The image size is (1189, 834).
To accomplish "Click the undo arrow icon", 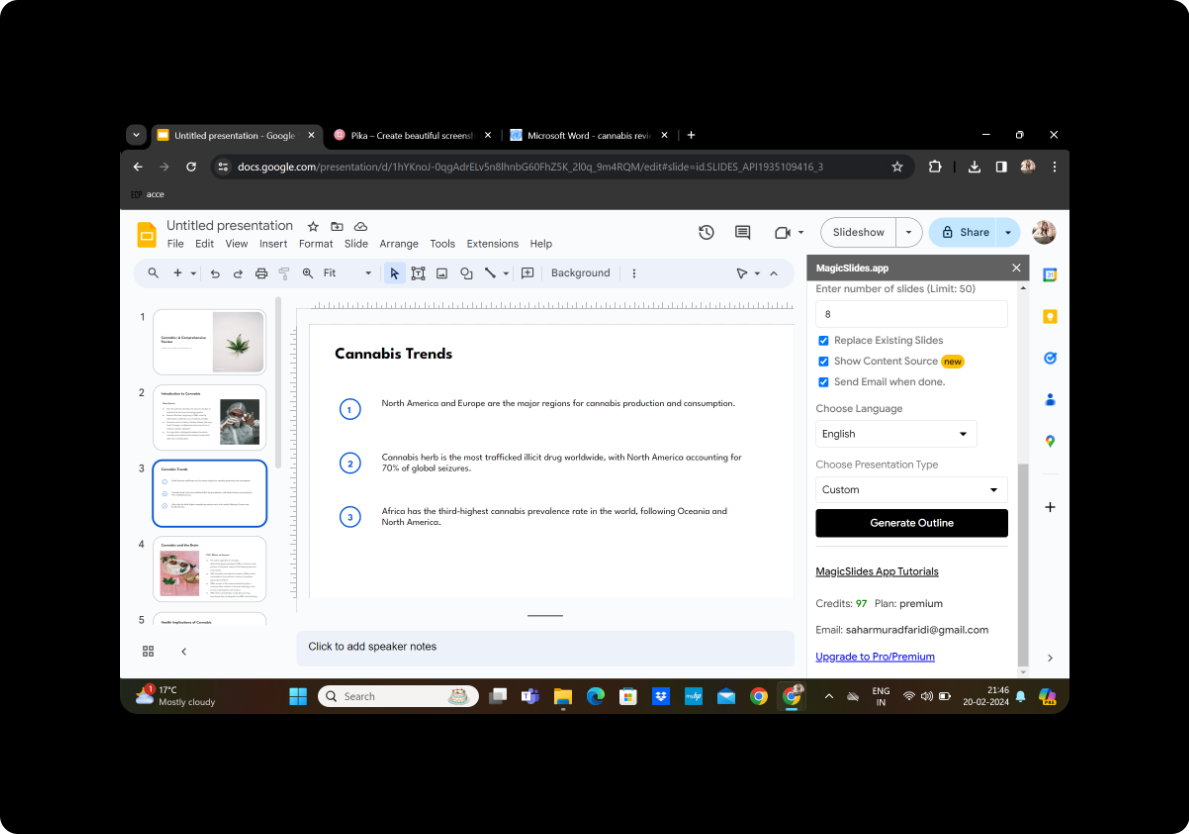I will coord(215,273).
